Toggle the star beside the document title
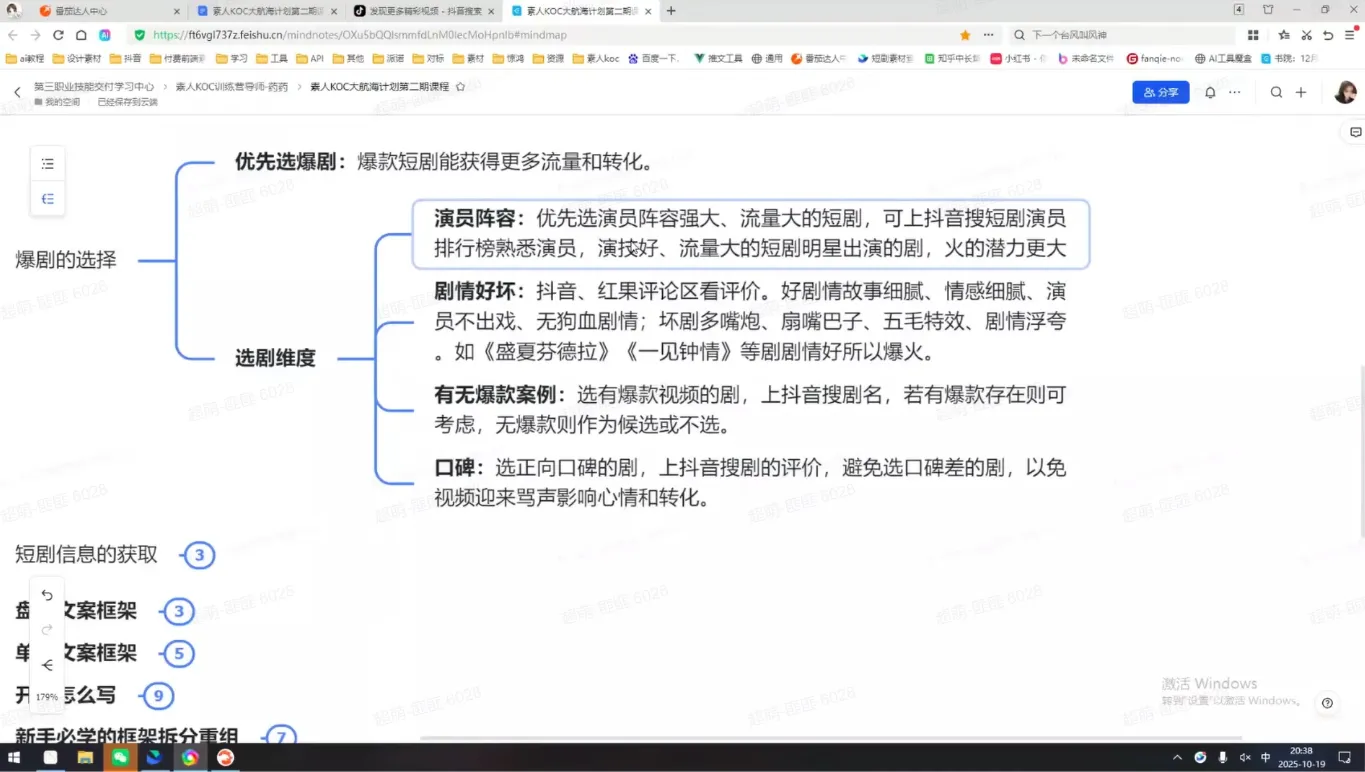This screenshot has width=1365, height=772. tap(460, 88)
